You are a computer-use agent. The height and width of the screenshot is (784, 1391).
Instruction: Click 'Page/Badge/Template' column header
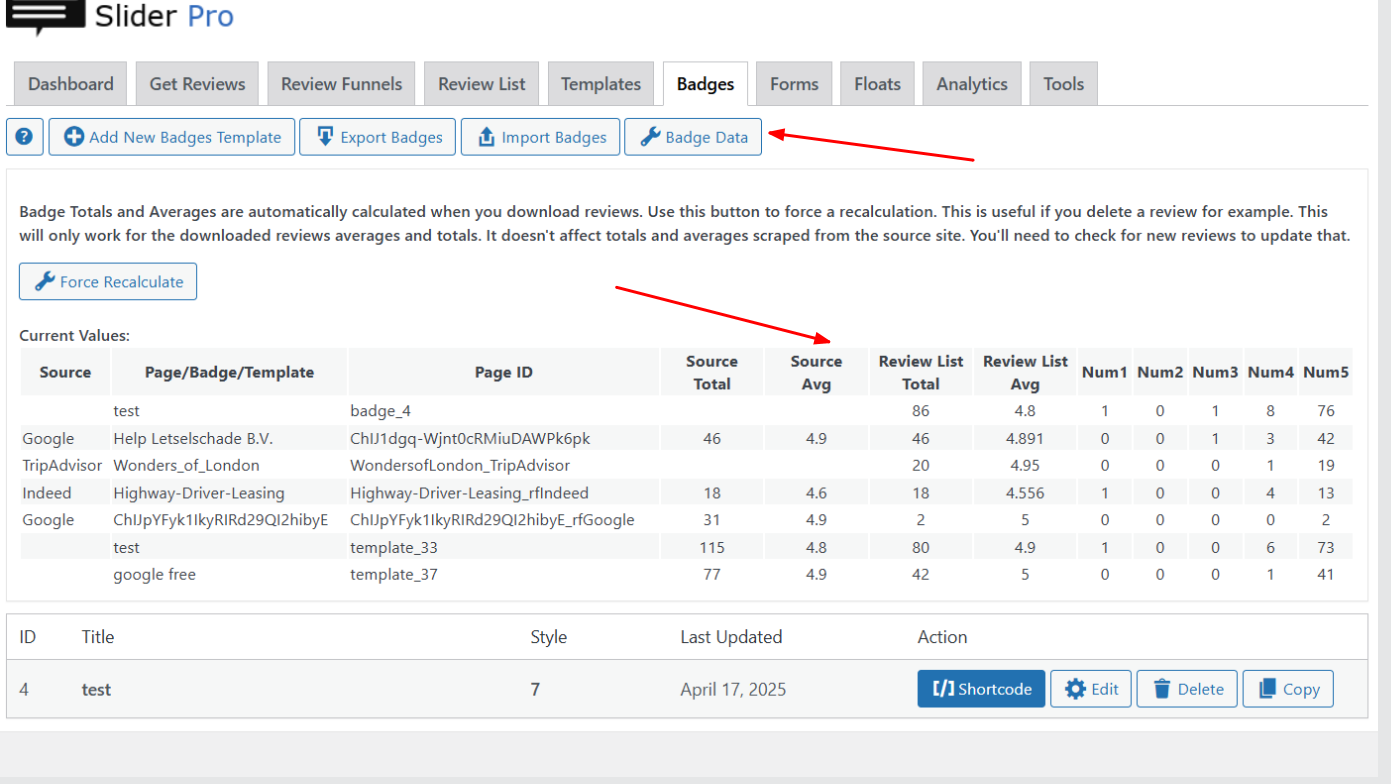point(229,372)
